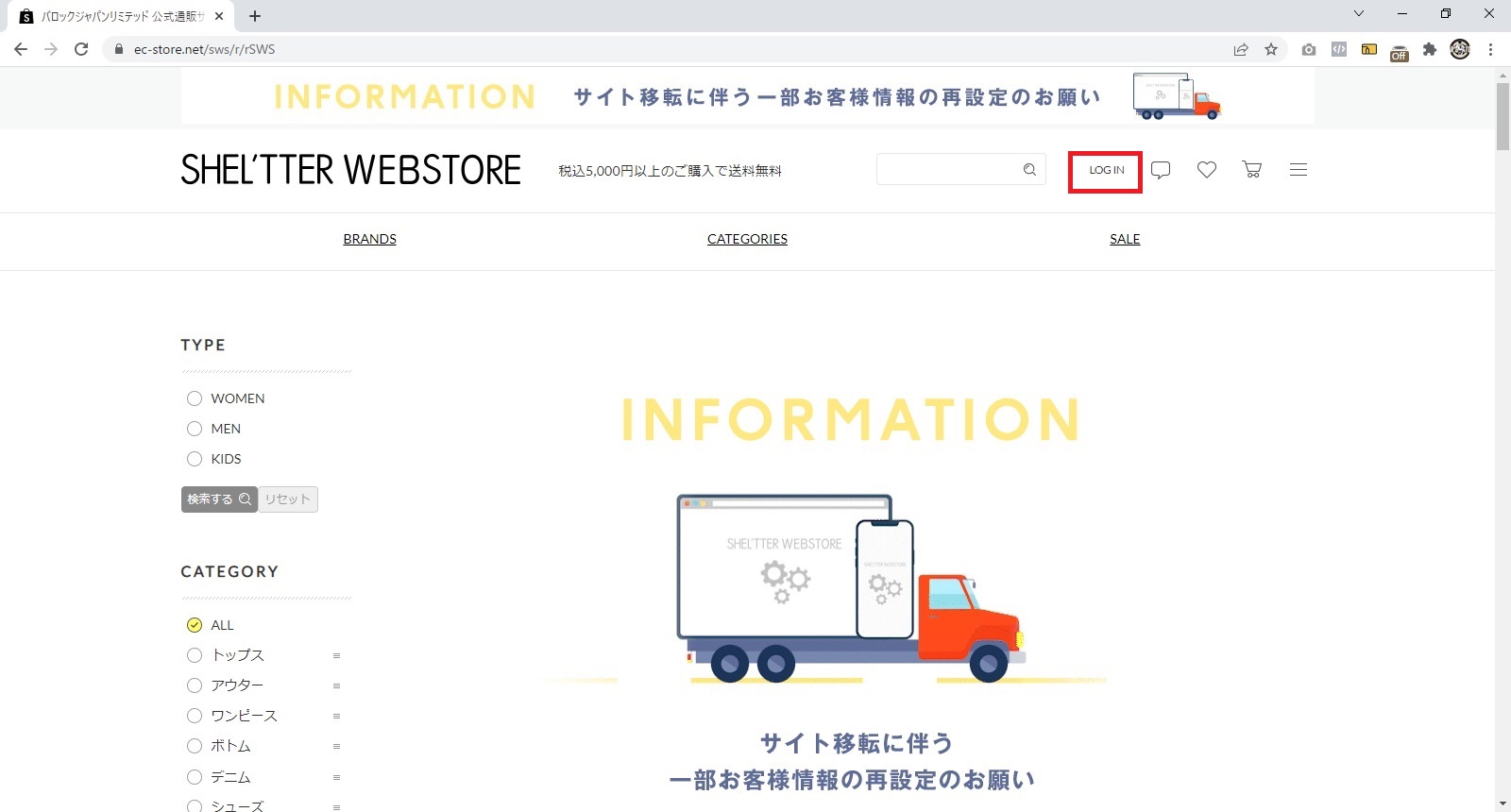Open the hamburger menu icon
Viewport: 1511px width, 812px height.
pos(1299,170)
